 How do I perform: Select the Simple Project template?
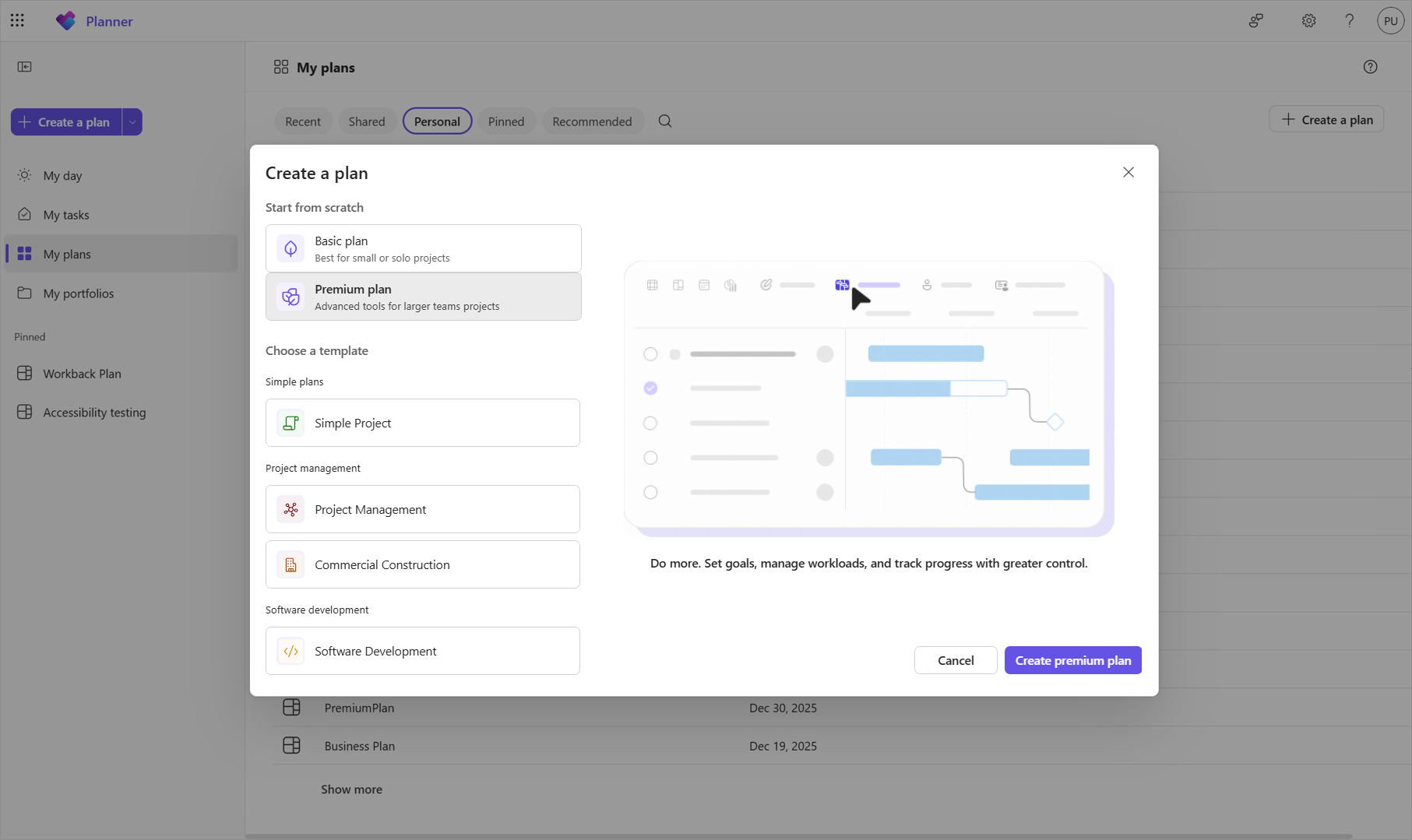point(423,423)
